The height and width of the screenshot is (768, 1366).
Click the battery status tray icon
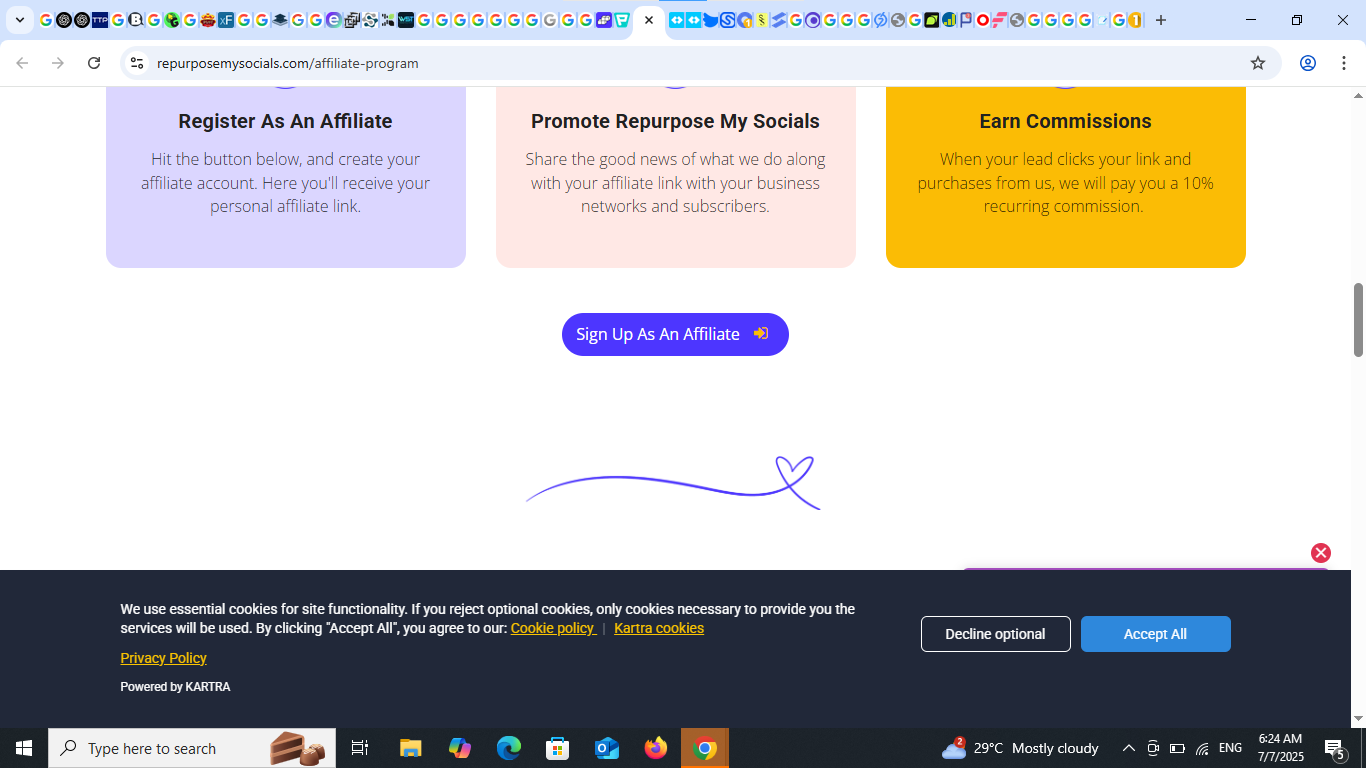[x=1177, y=748]
